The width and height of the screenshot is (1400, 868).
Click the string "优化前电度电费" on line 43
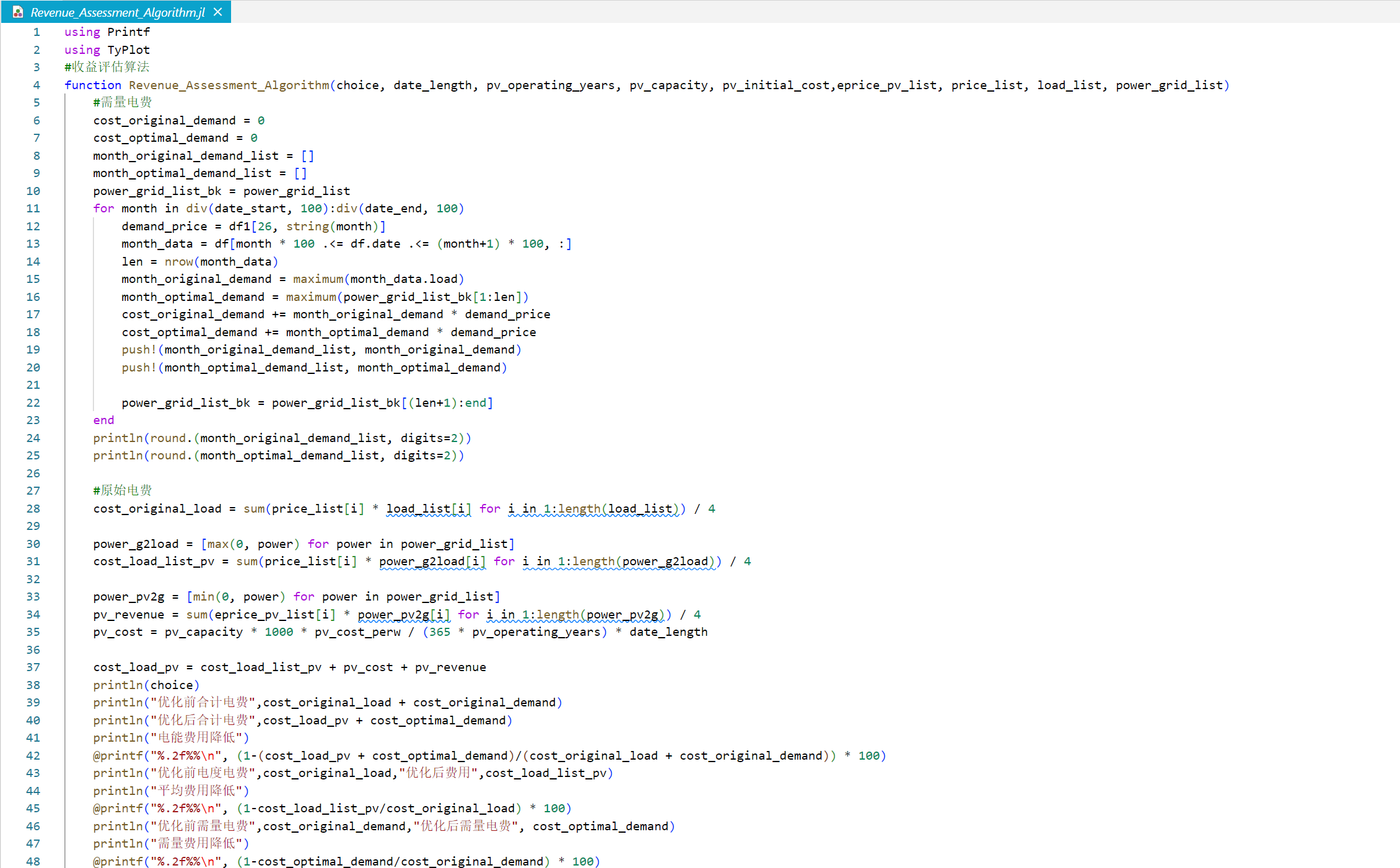pos(203,773)
